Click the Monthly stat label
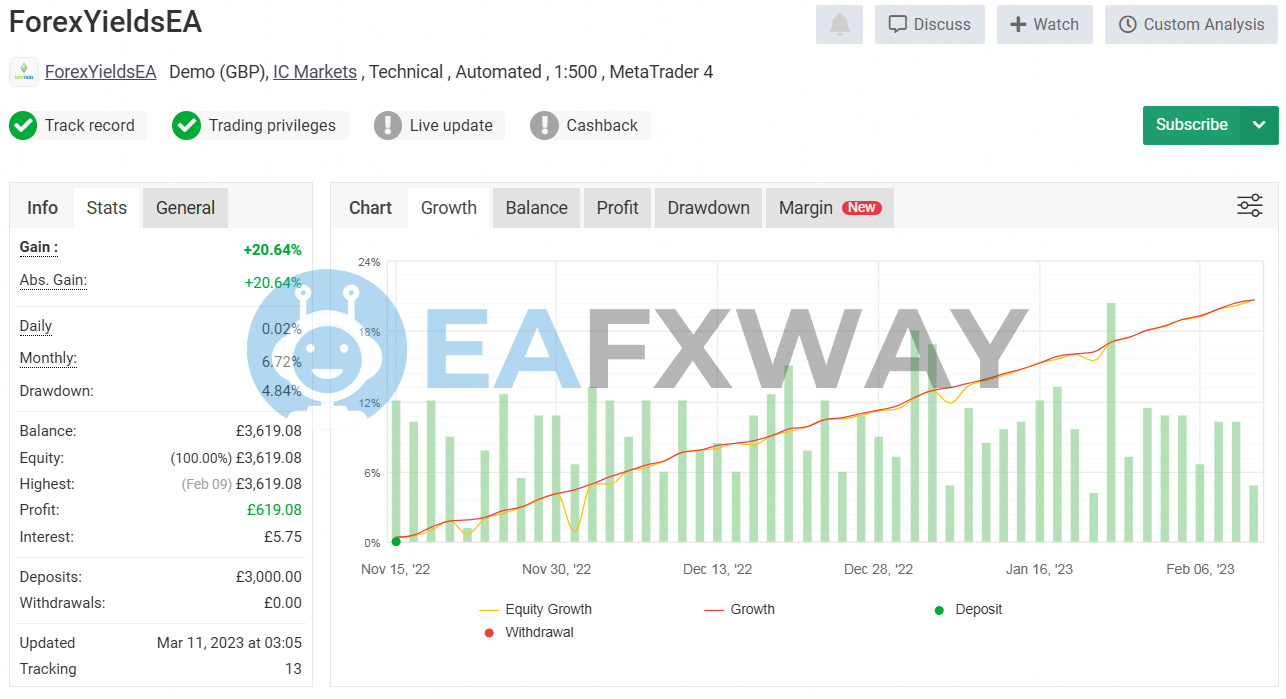1286x699 pixels. coord(48,359)
